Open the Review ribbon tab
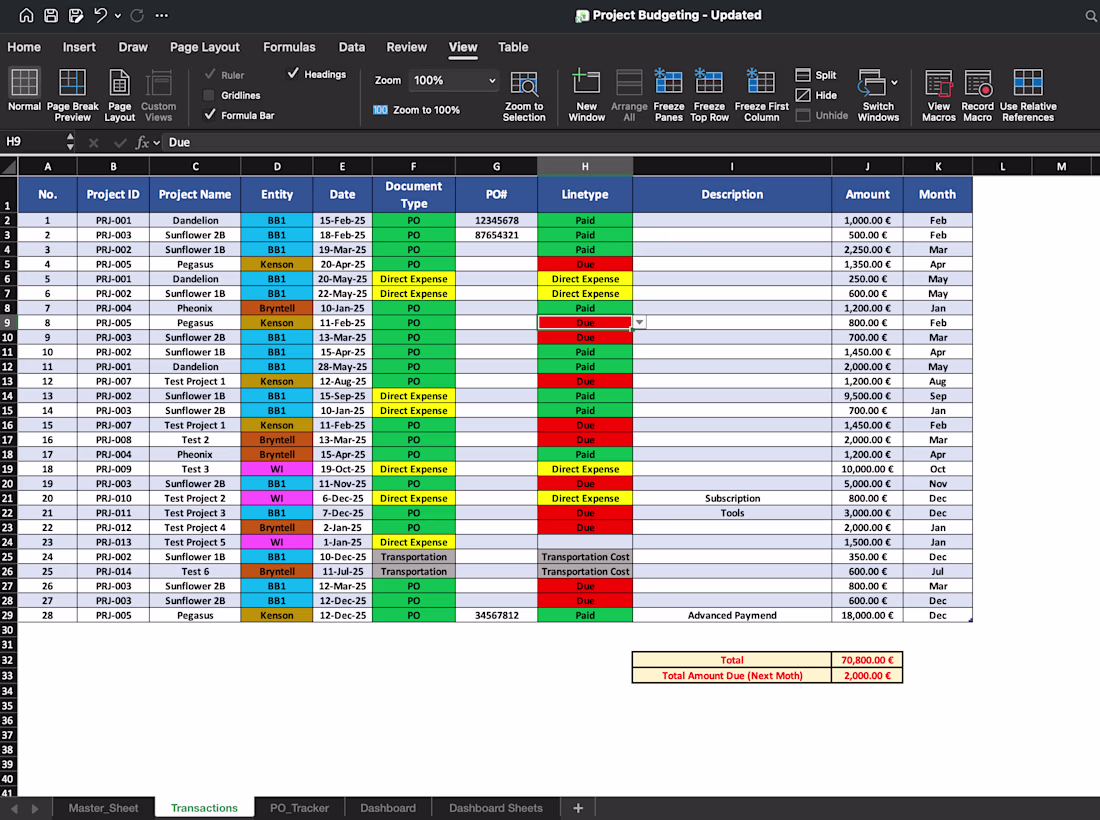This screenshot has width=1100, height=820. coord(406,47)
